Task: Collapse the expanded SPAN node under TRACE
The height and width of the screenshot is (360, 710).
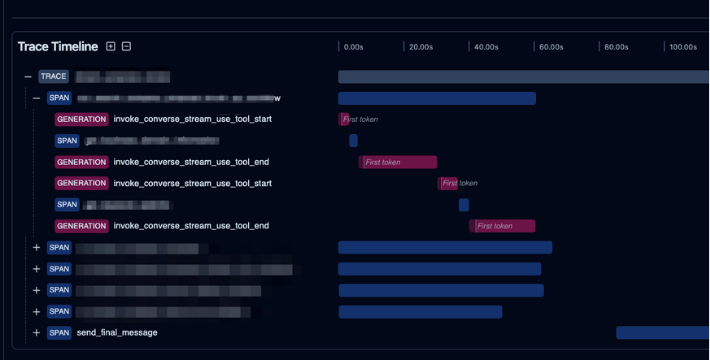Action: coord(37,98)
